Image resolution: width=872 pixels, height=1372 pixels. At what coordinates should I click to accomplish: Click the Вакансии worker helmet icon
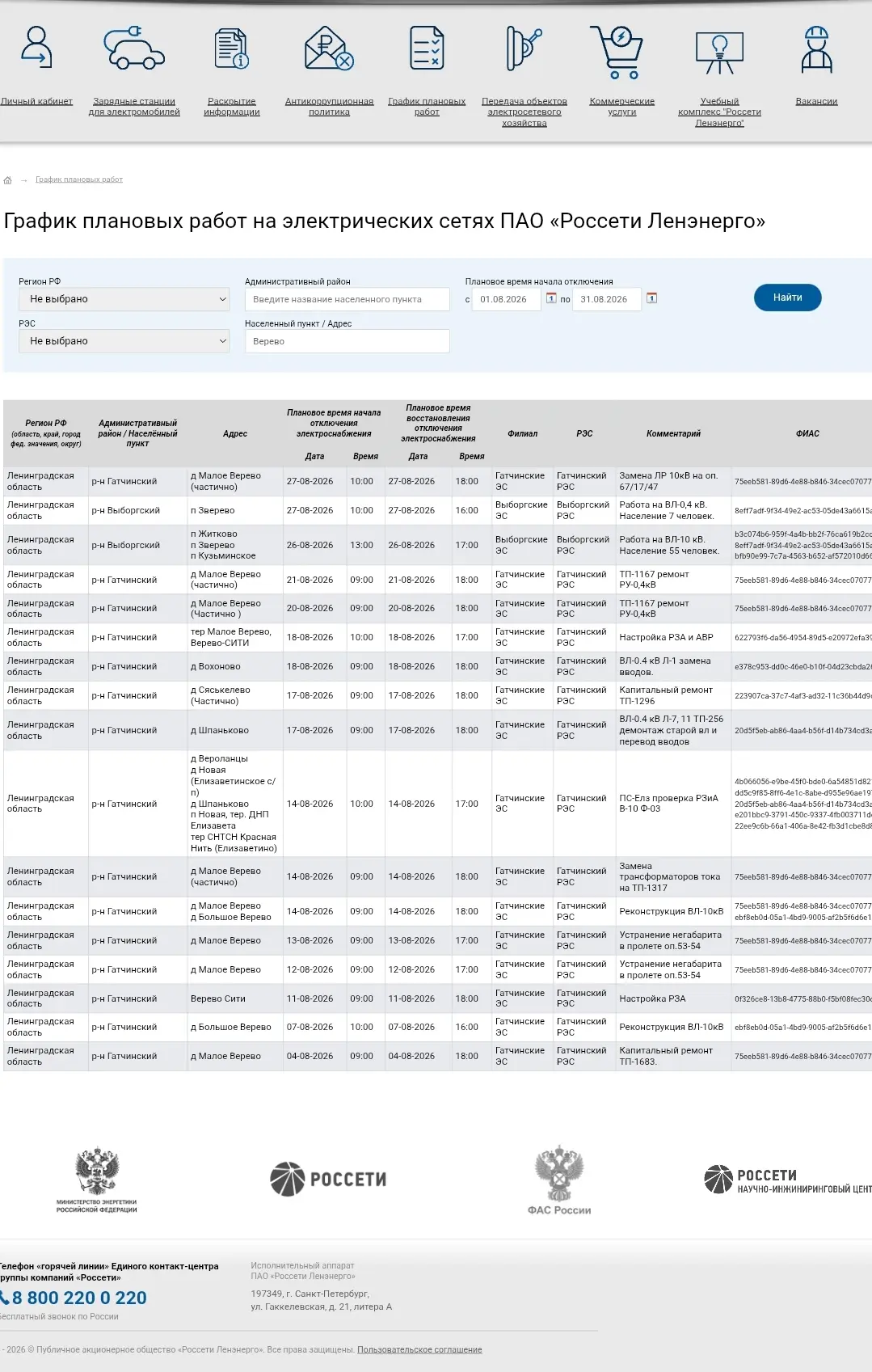click(816, 49)
